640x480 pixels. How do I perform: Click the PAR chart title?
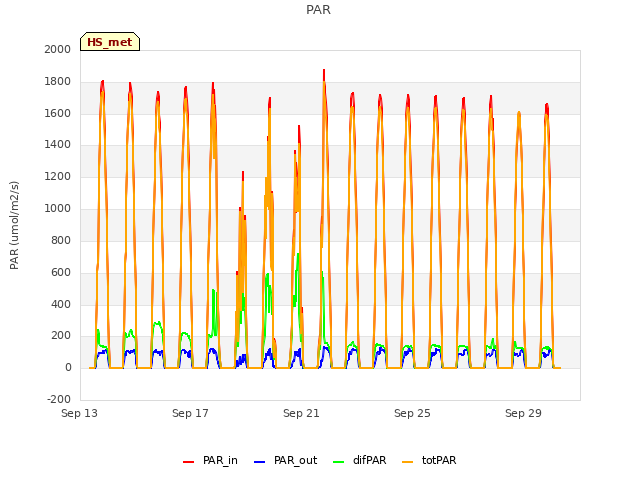point(318,10)
